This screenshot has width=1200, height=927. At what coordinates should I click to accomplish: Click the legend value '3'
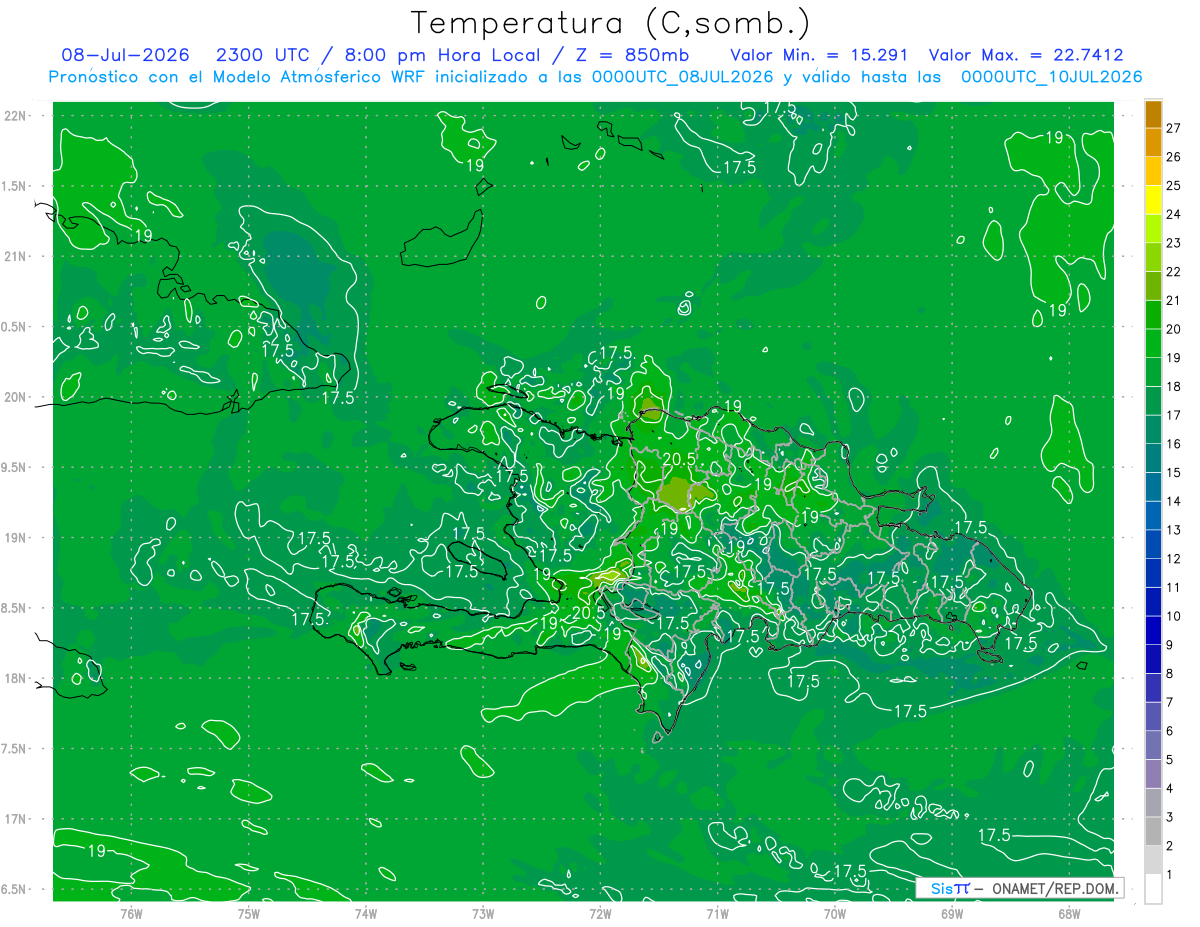[1170, 817]
